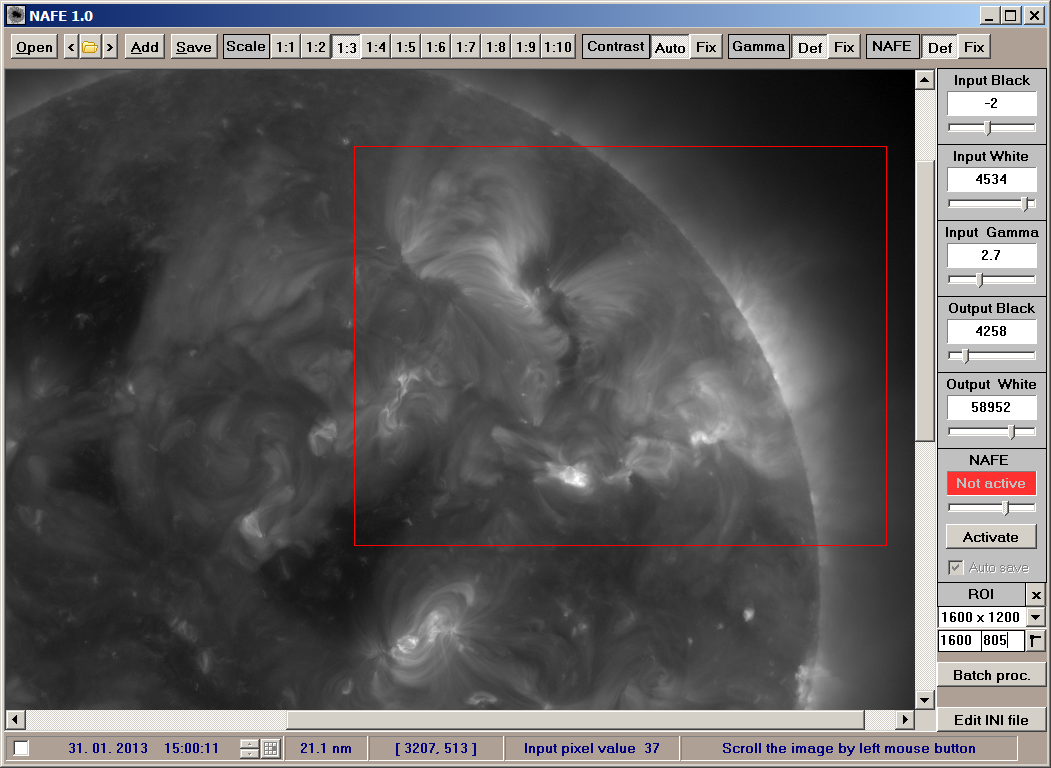Toggle Gamma Fix mode
The height and width of the screenshot is (768, 1051).
pyautogui.click(x=844, y=47)
